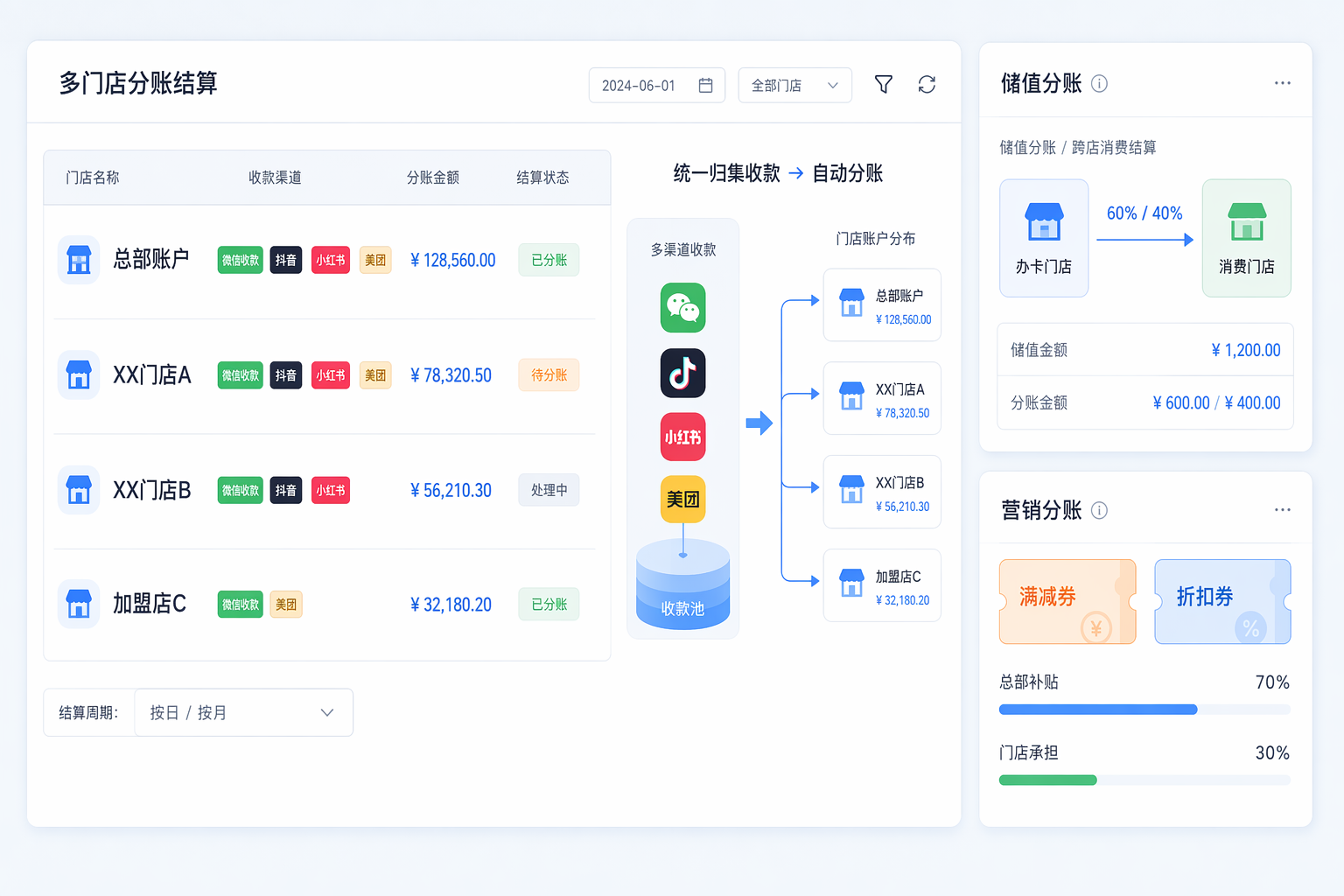The height and width of the screenshot is (896, 1344).
Task: Click the 总部补贴 70% progress bar
Action: [x=1144, y=710]
